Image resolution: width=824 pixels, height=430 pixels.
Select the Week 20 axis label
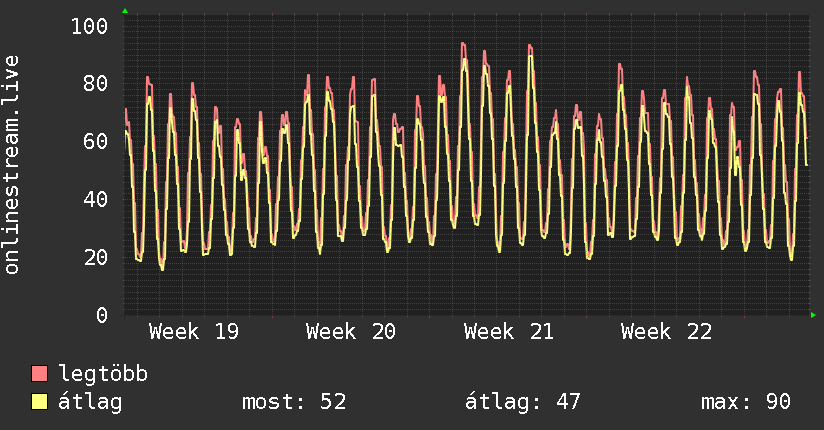pyautogui.click(x=351, y=332)
